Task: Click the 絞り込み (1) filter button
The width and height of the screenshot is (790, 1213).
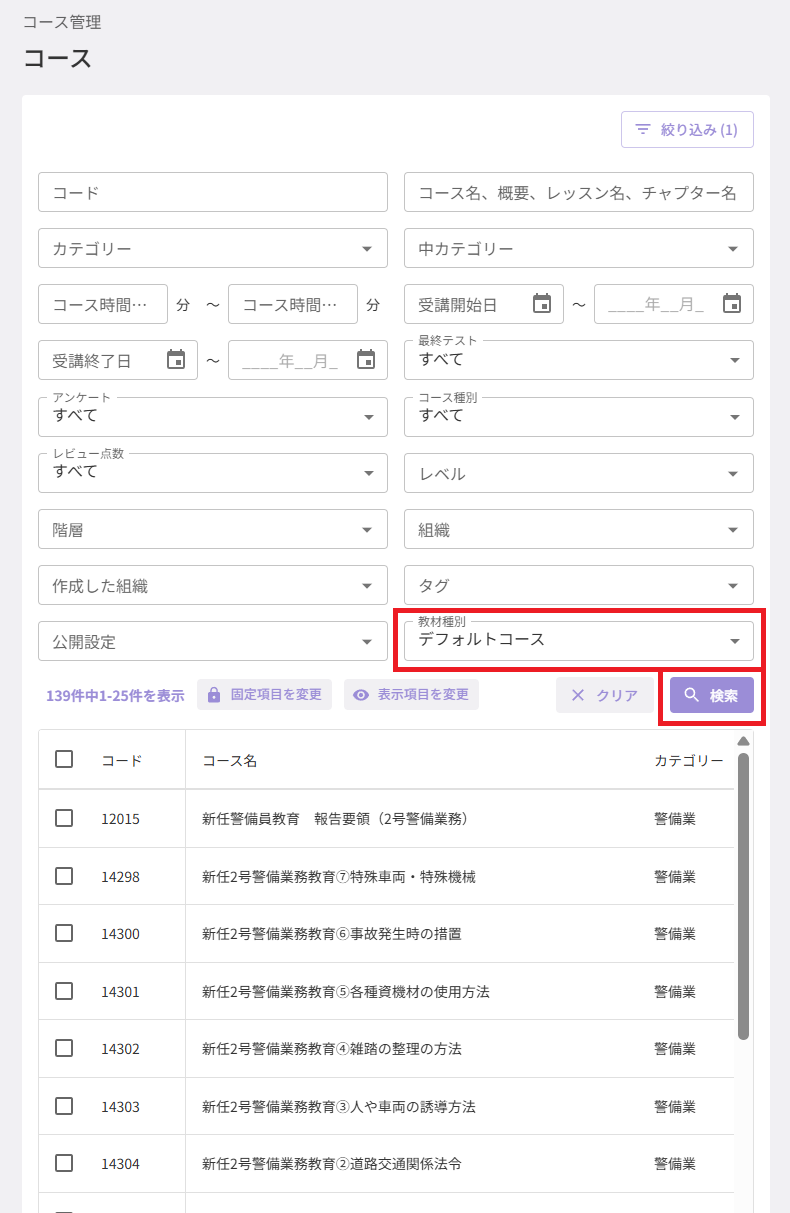Action: tap(687, 129)
